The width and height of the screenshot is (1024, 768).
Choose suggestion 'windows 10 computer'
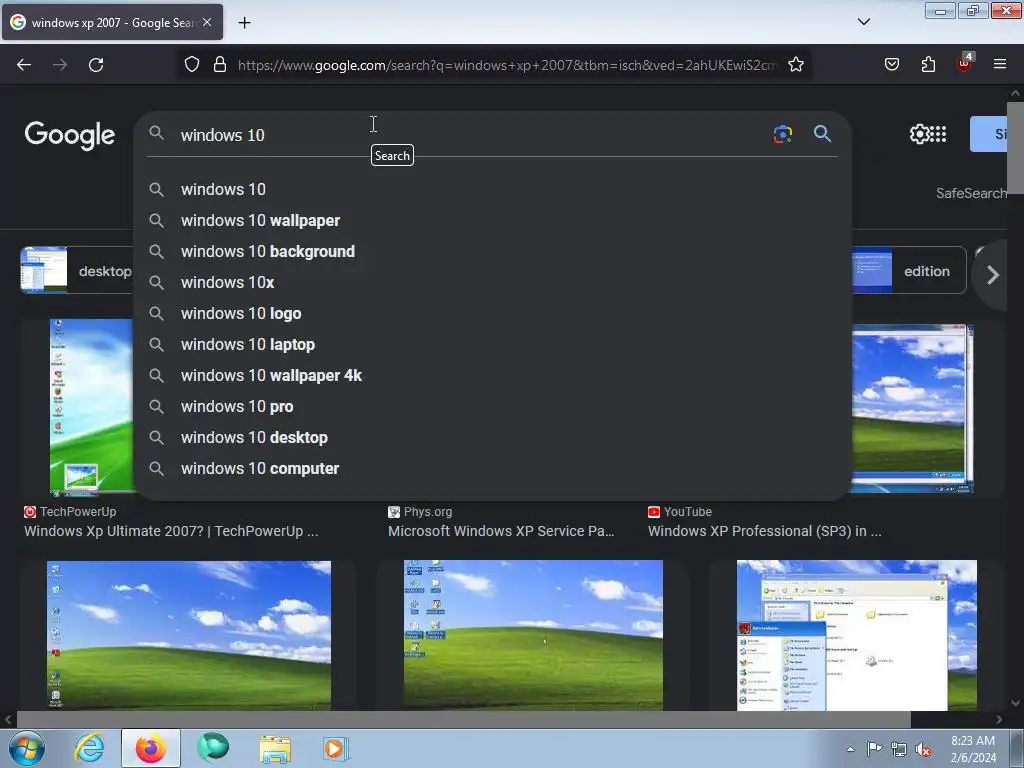[x=492, y=469]
